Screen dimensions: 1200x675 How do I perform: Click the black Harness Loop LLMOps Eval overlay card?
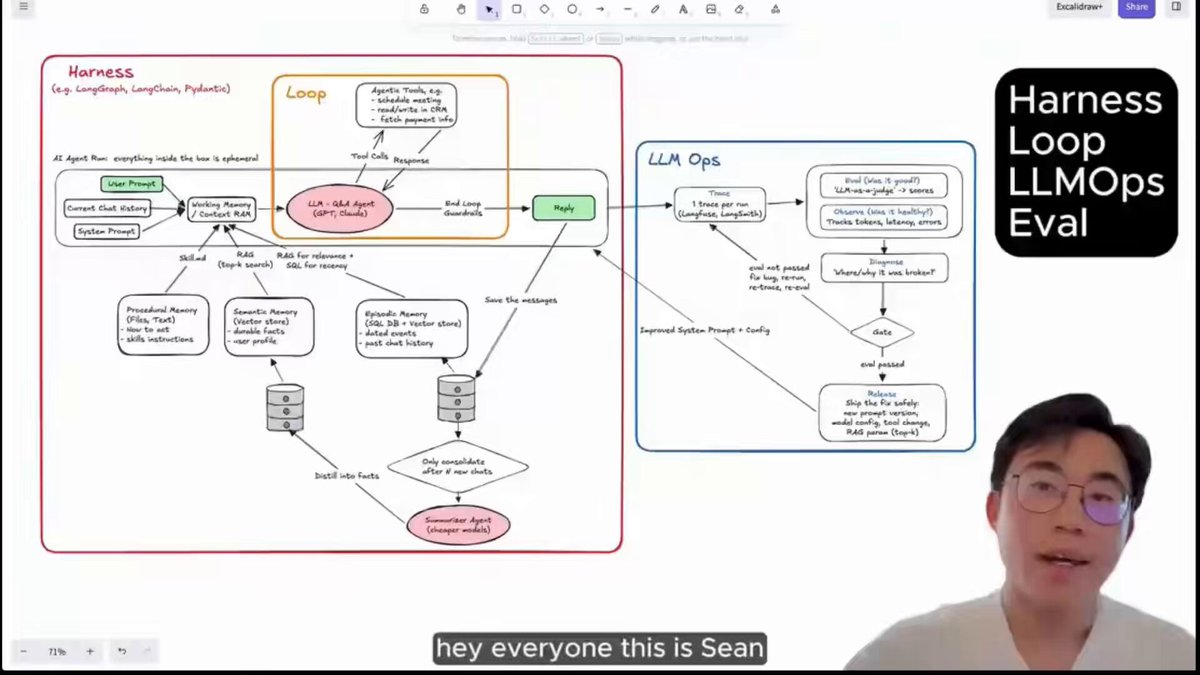(1086, 162)
